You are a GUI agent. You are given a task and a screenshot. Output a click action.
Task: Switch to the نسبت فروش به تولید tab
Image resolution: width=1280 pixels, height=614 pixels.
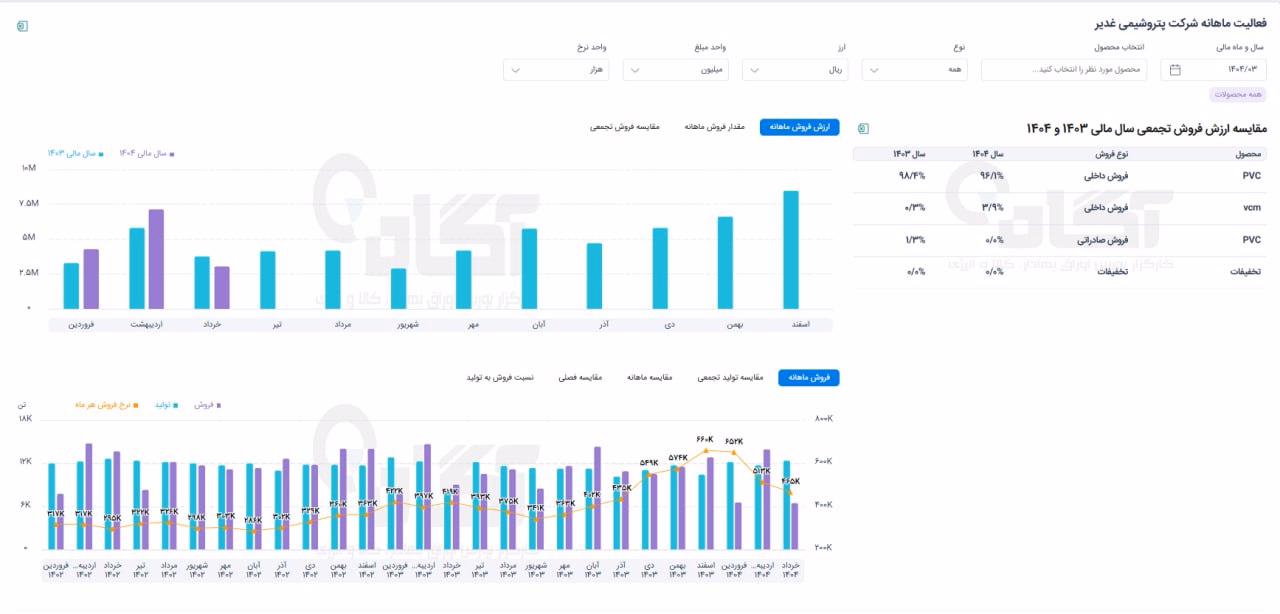pos(500,378)
